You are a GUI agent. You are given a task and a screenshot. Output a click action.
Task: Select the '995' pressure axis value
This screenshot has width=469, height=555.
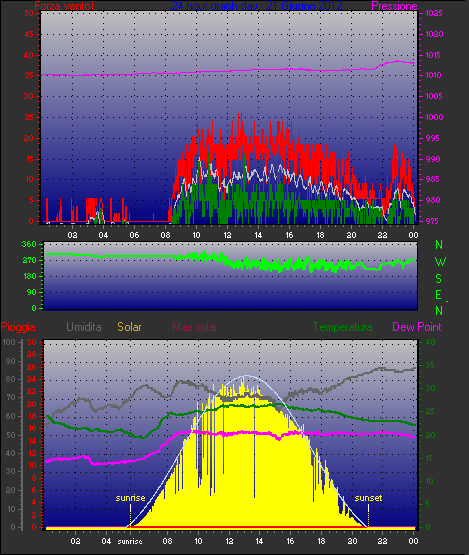pyautogui.click(x=433, y=138)
